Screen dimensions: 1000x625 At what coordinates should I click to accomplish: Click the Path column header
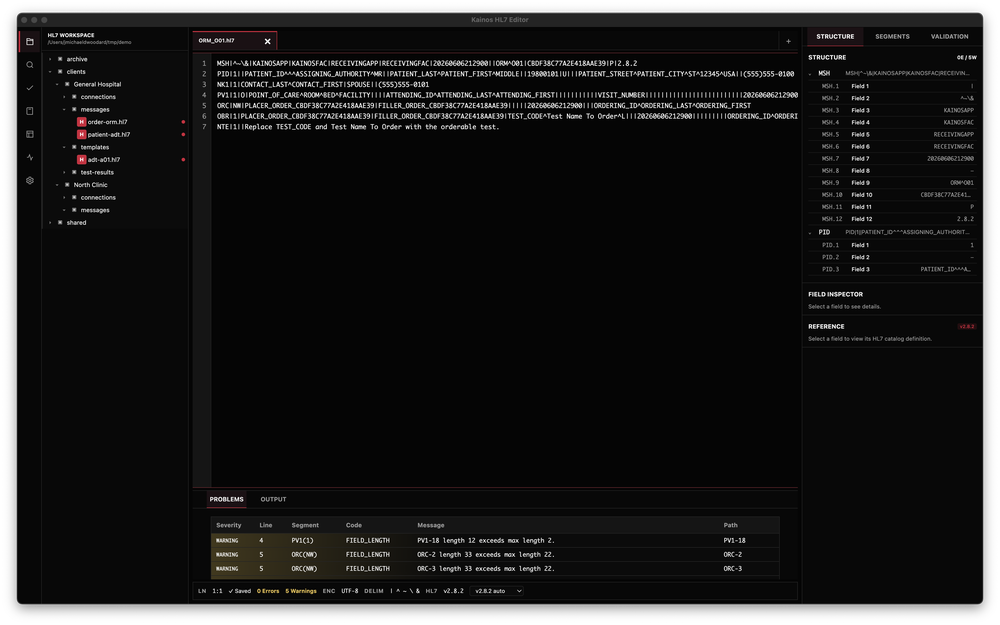coord(730,526)
